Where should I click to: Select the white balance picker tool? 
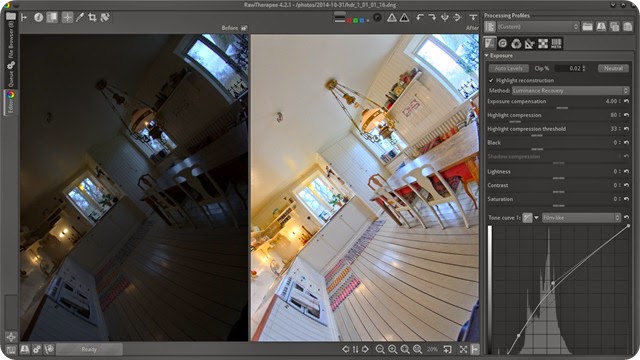[80, 18]
